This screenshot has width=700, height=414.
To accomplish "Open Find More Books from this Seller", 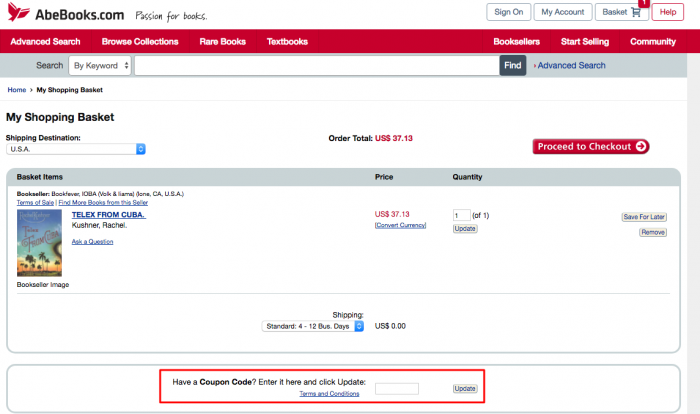I will pos(103,203).
